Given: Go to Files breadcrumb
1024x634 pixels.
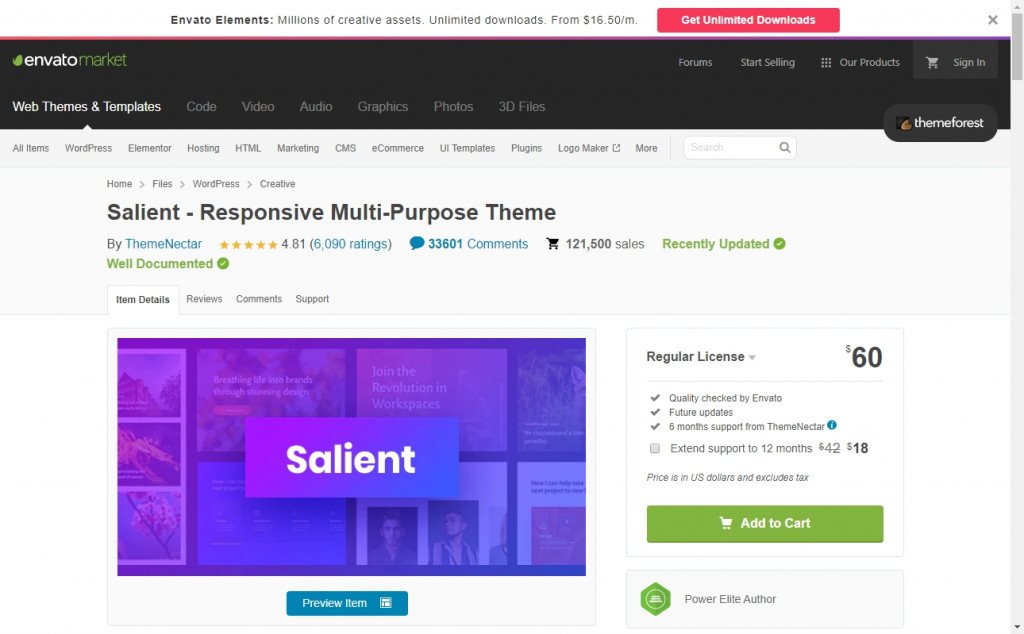Looking at the screenshot, I should (162, 184).
